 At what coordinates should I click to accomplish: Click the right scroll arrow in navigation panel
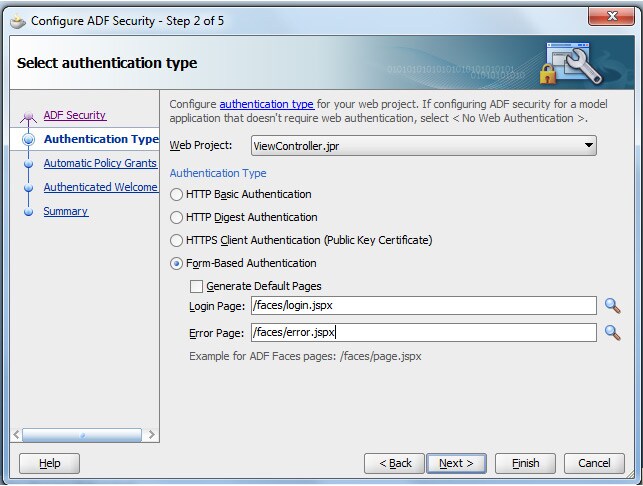coord(151,435)
